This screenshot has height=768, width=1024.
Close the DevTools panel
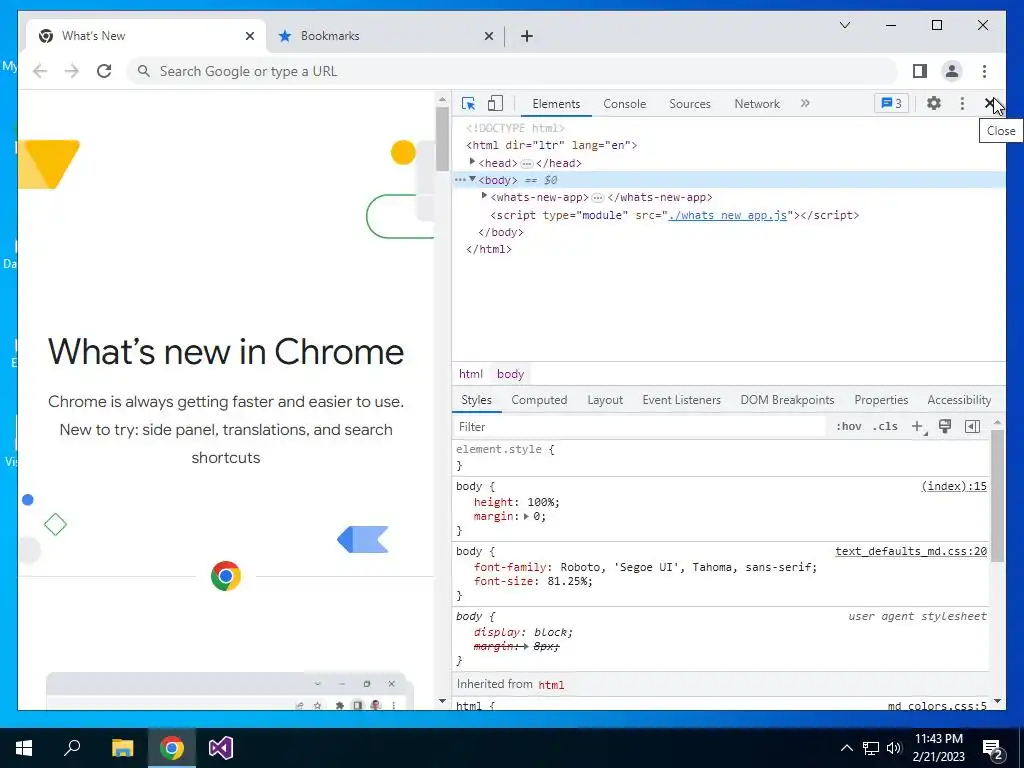point(990,103)
